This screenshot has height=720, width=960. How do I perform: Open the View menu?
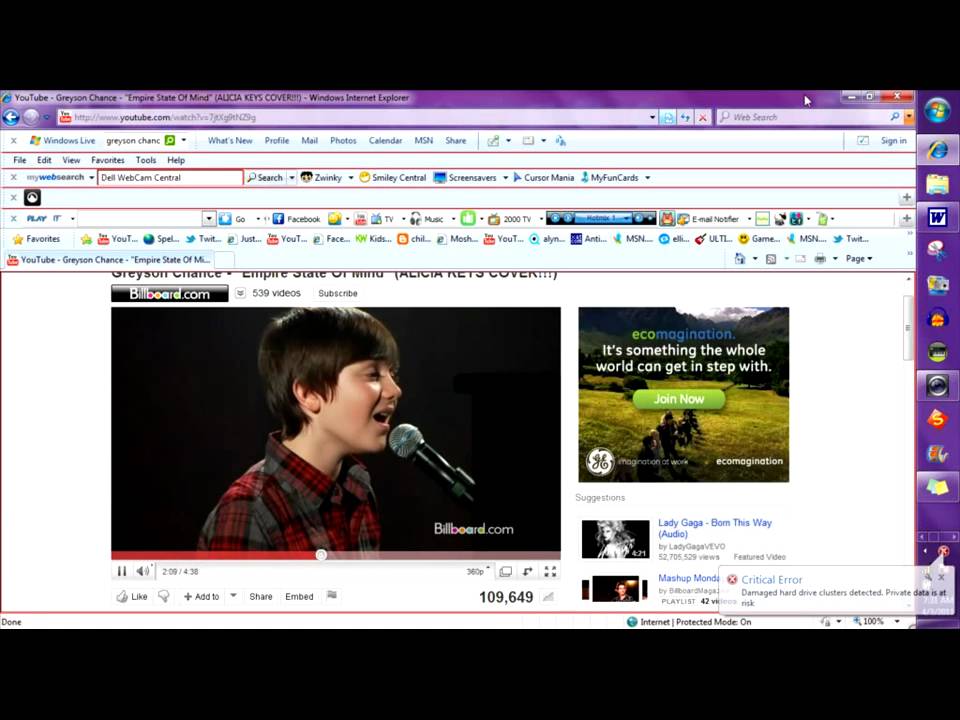pyautogui.click(x=71, y=160)
